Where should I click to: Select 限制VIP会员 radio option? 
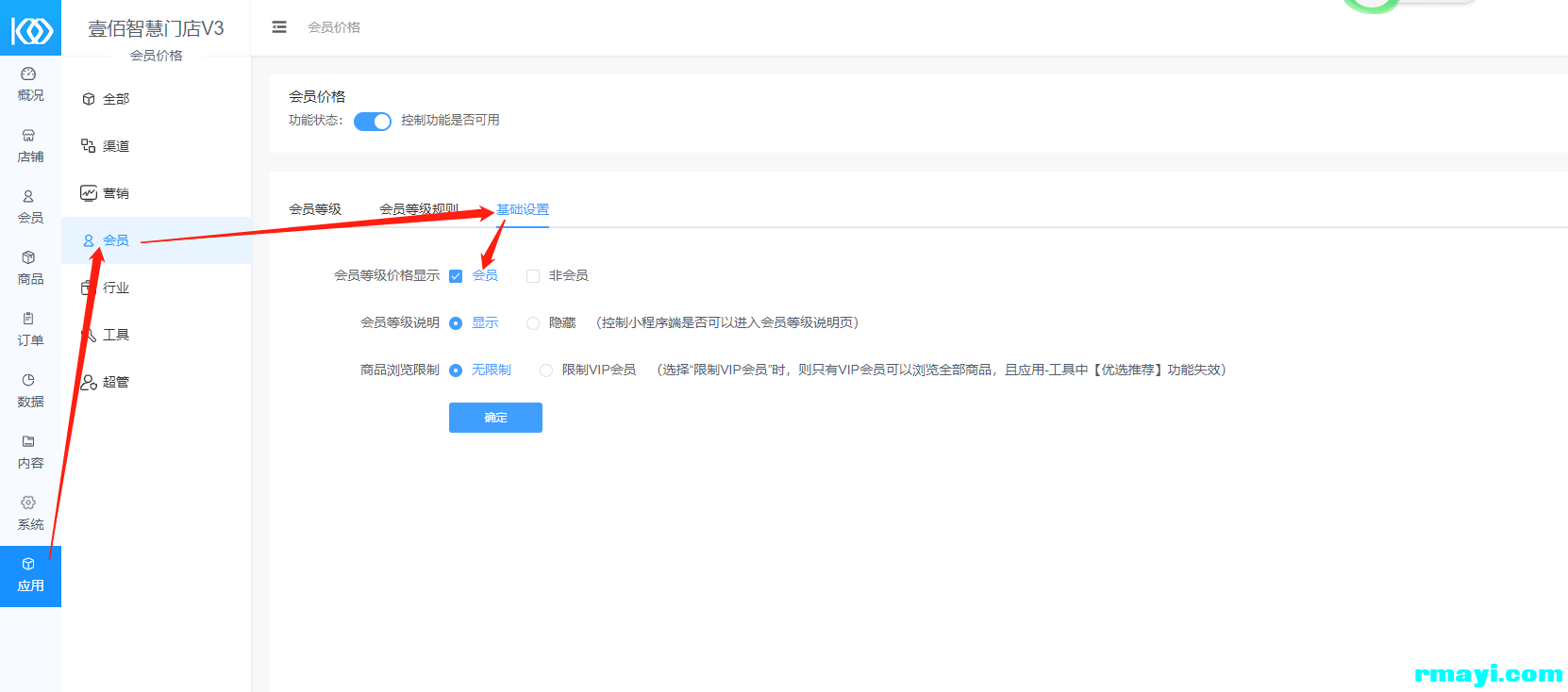click(546, 371)
